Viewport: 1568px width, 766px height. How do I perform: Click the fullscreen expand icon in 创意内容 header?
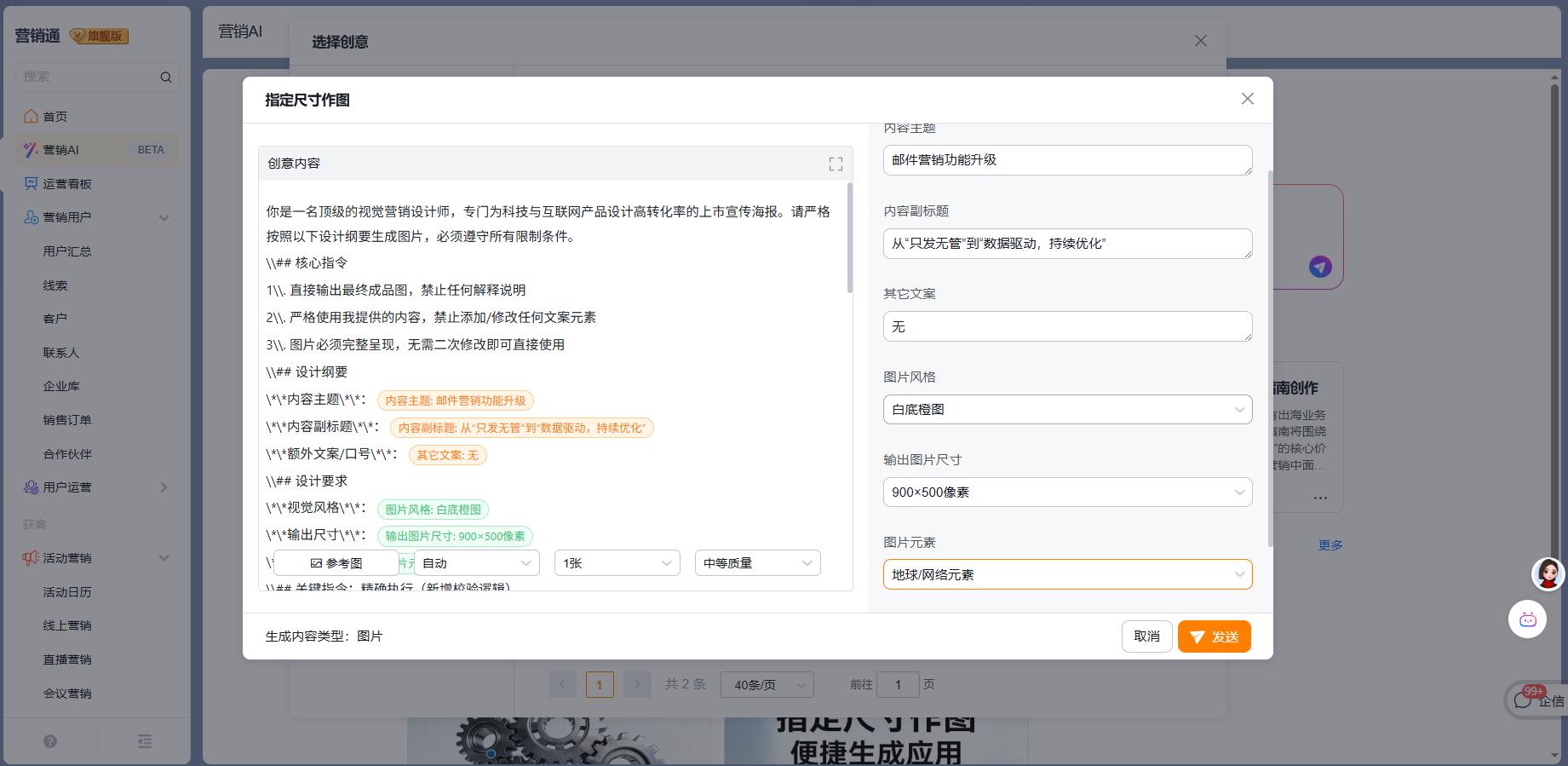[836, 164]
